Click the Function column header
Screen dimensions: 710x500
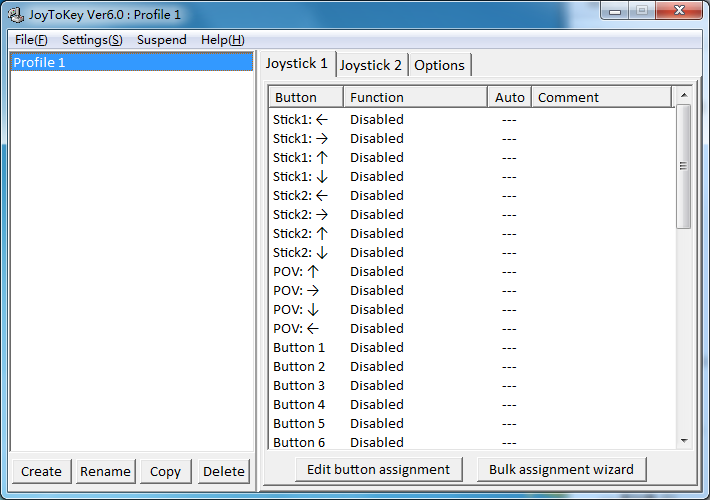[415, 97]
